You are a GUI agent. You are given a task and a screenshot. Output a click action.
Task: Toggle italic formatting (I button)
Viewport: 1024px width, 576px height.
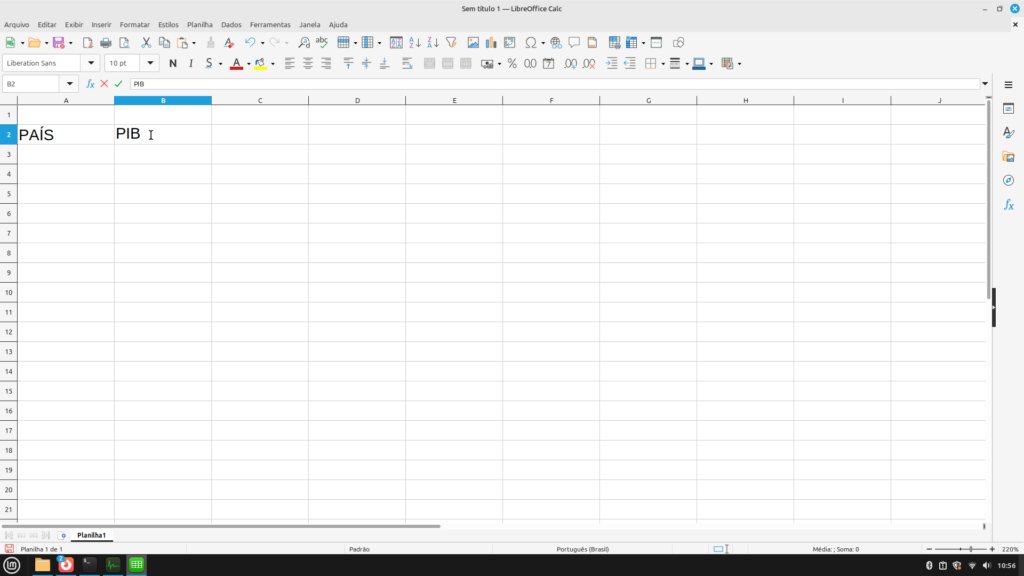[x=190, y=63]
